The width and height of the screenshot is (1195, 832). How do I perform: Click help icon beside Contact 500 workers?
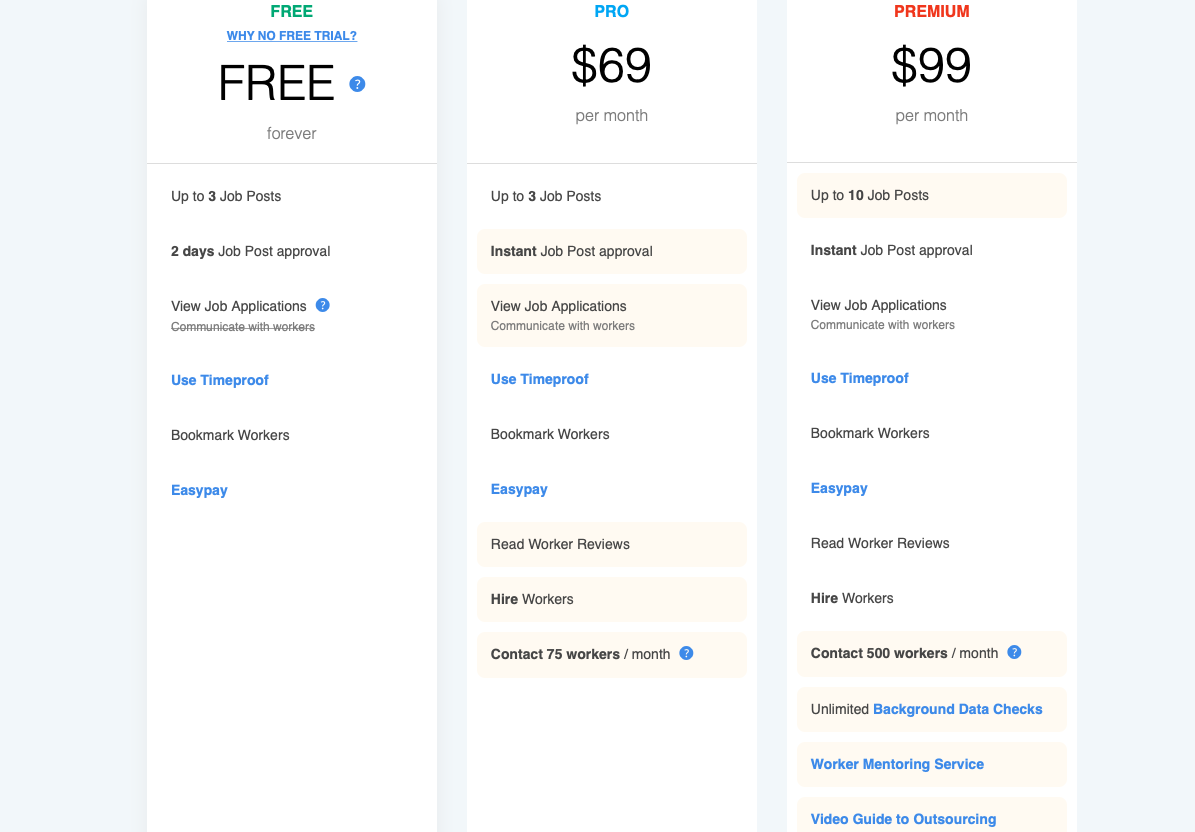1014,652
